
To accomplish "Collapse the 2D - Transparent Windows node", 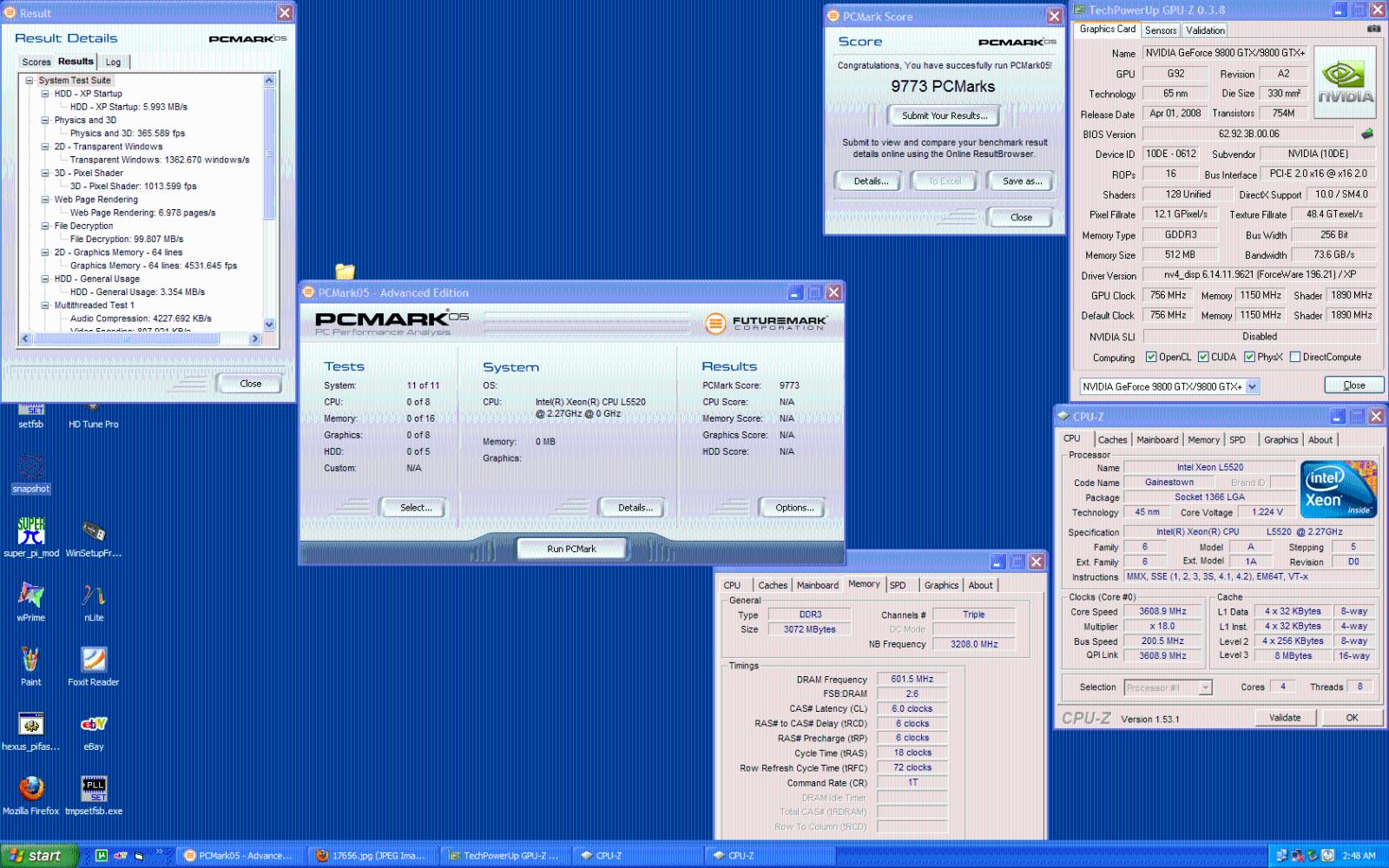I will (45, 146).
